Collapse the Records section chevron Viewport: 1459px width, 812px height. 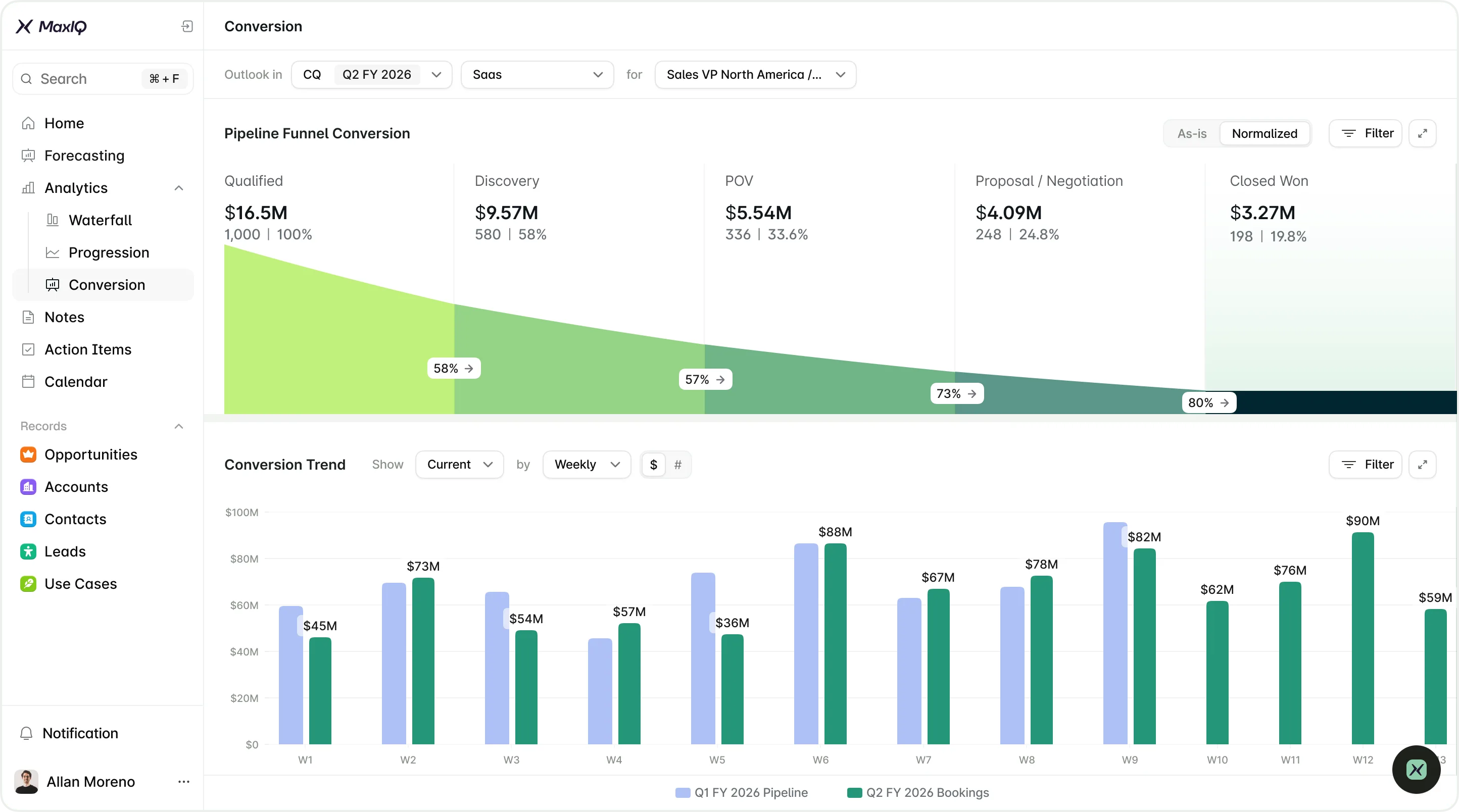[179, 426]
